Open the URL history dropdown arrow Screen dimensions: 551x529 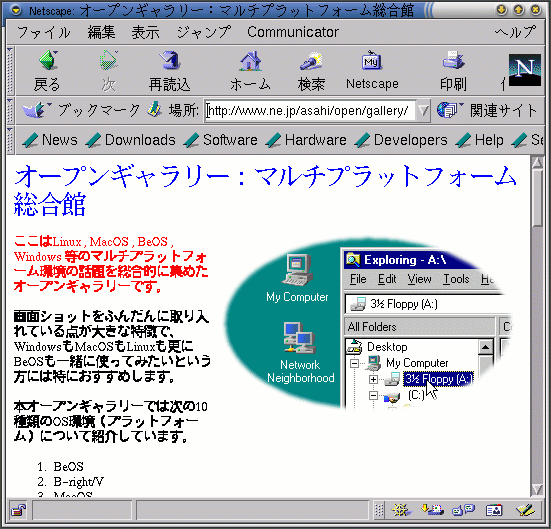[423, 111]
